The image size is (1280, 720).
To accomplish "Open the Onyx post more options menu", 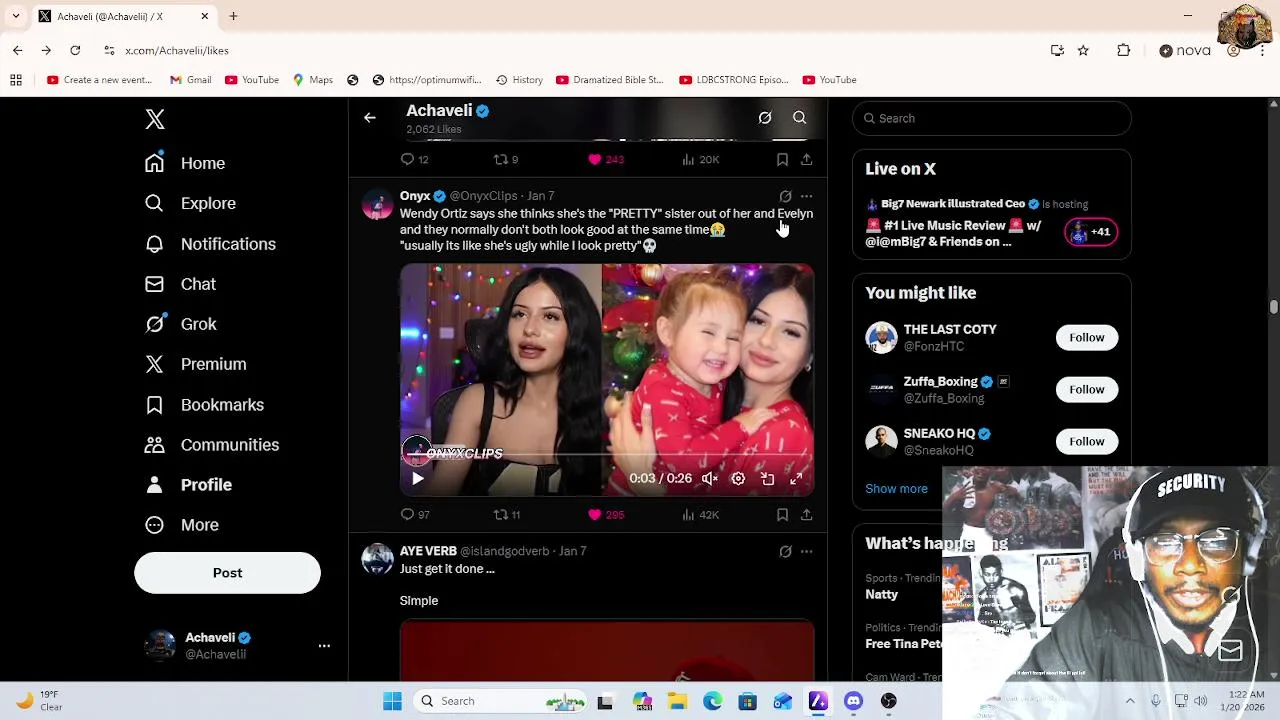I will pos(806,196).
